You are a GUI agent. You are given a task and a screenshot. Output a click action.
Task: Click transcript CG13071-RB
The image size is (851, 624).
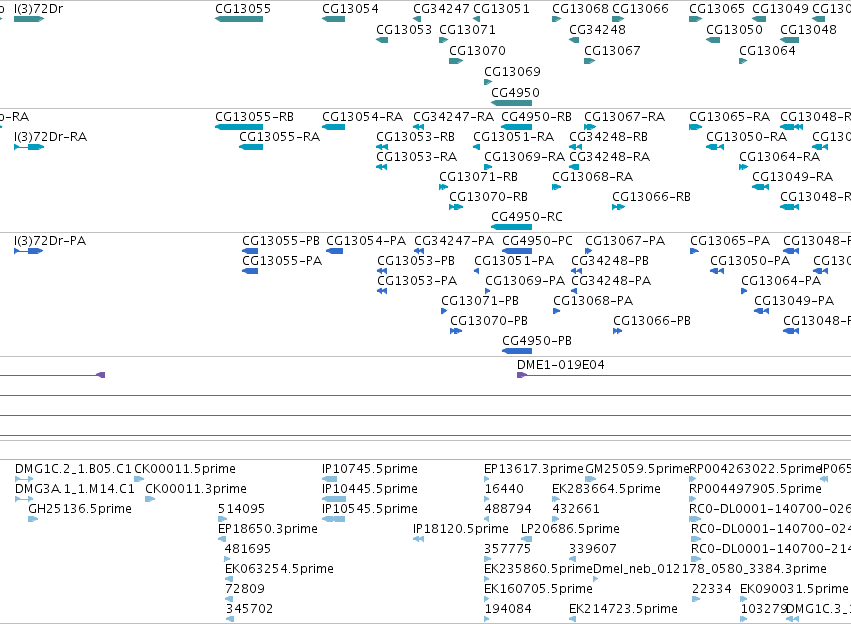(479, 177)
